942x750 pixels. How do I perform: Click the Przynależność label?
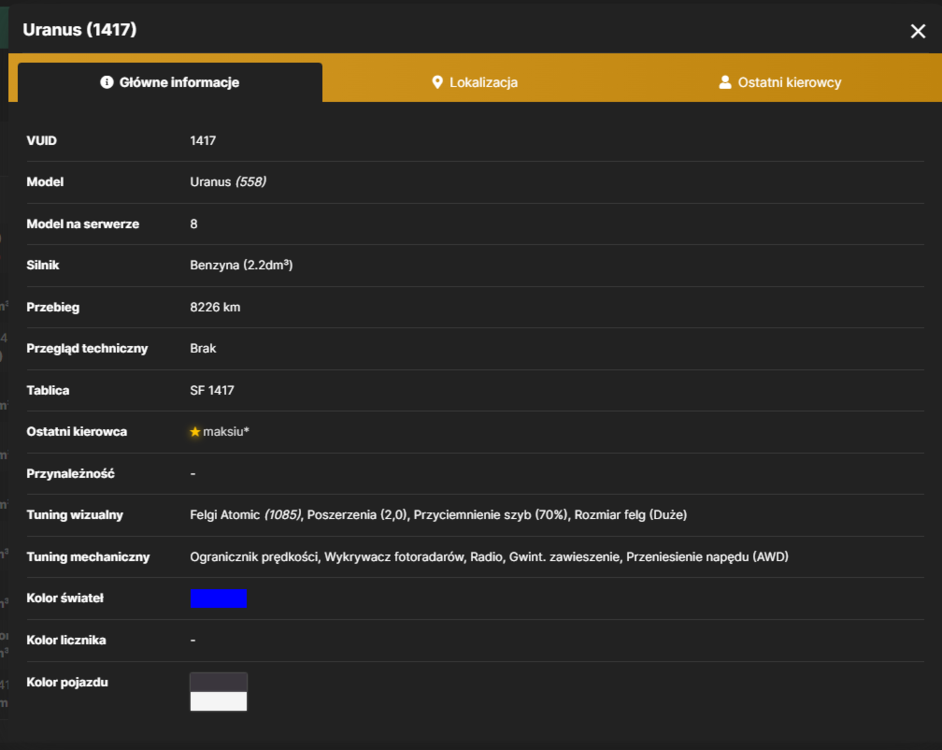pyautogui.click(x=70, y=474)
